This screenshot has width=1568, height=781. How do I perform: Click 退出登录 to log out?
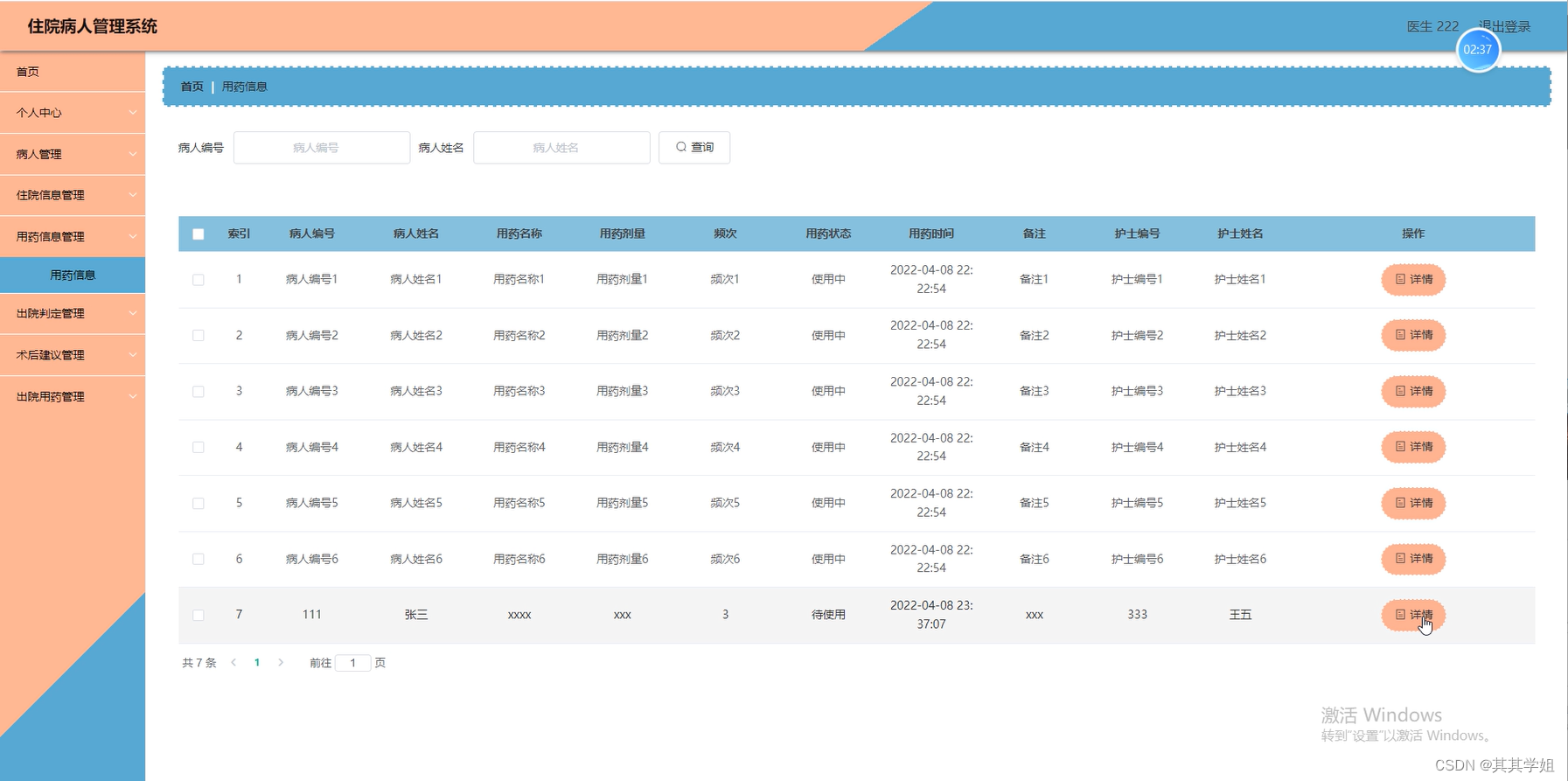pos(1505,26)
